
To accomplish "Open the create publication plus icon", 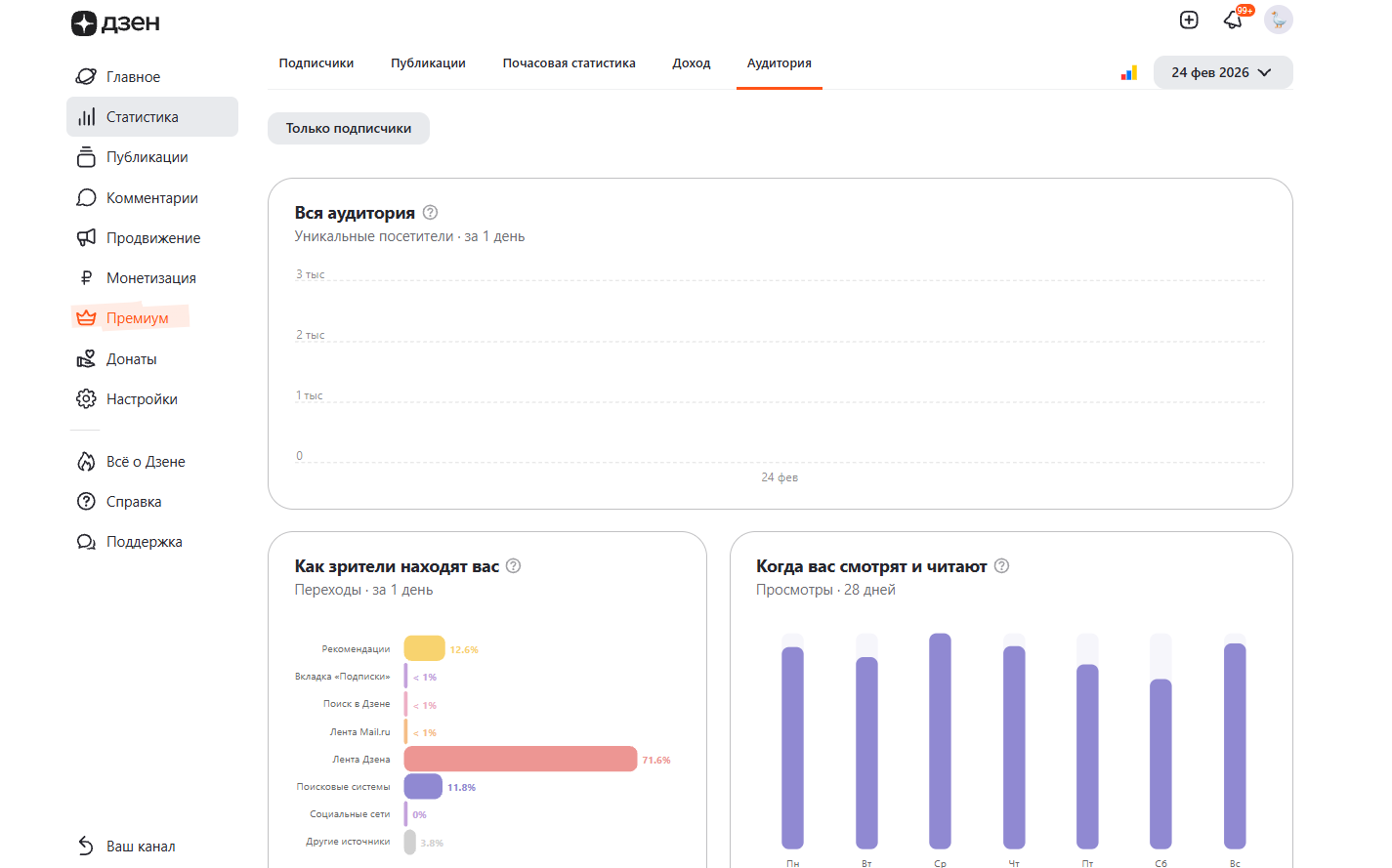I will pyautogui.click(x=1189, y=20).
